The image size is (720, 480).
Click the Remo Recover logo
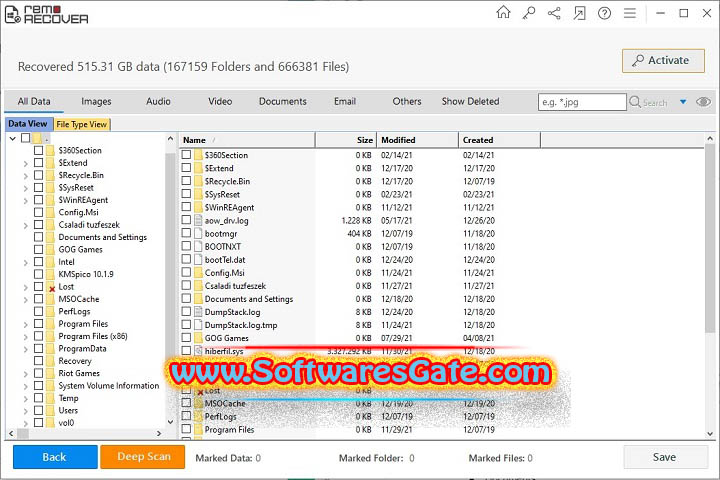tap(46, 15)
